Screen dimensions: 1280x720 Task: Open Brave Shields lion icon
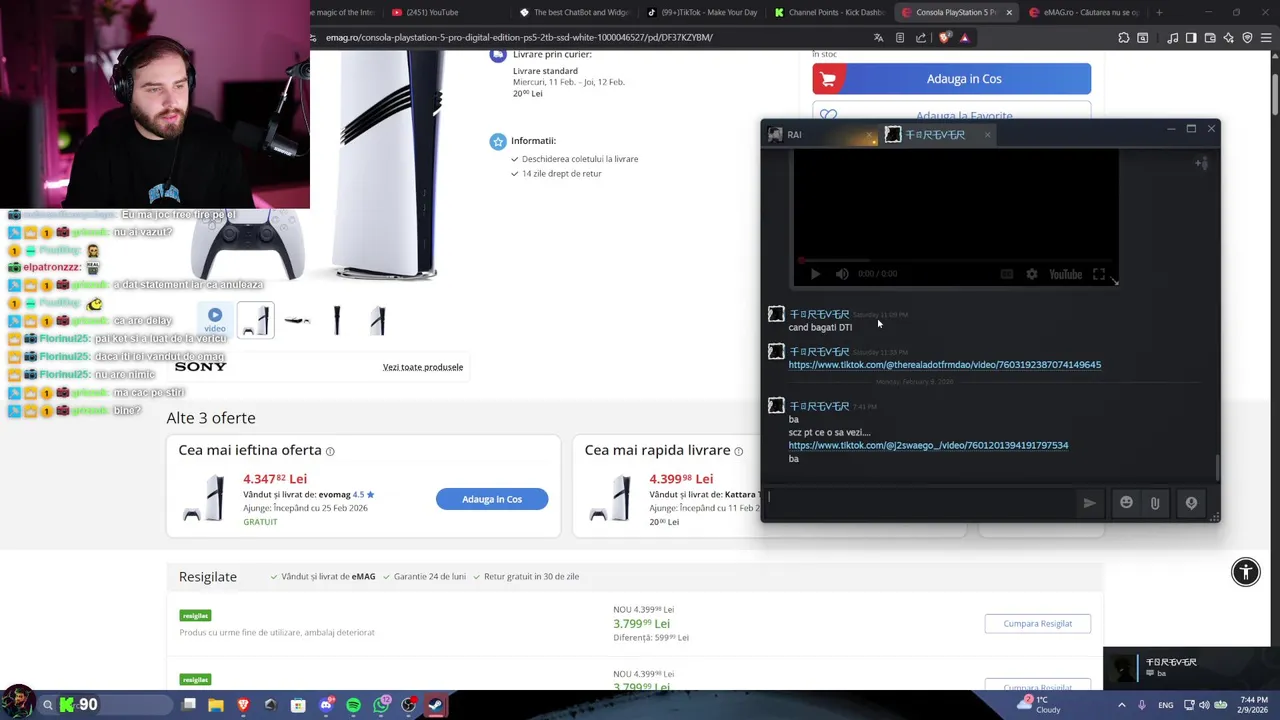pyautogui.click(x=945, y=38)
